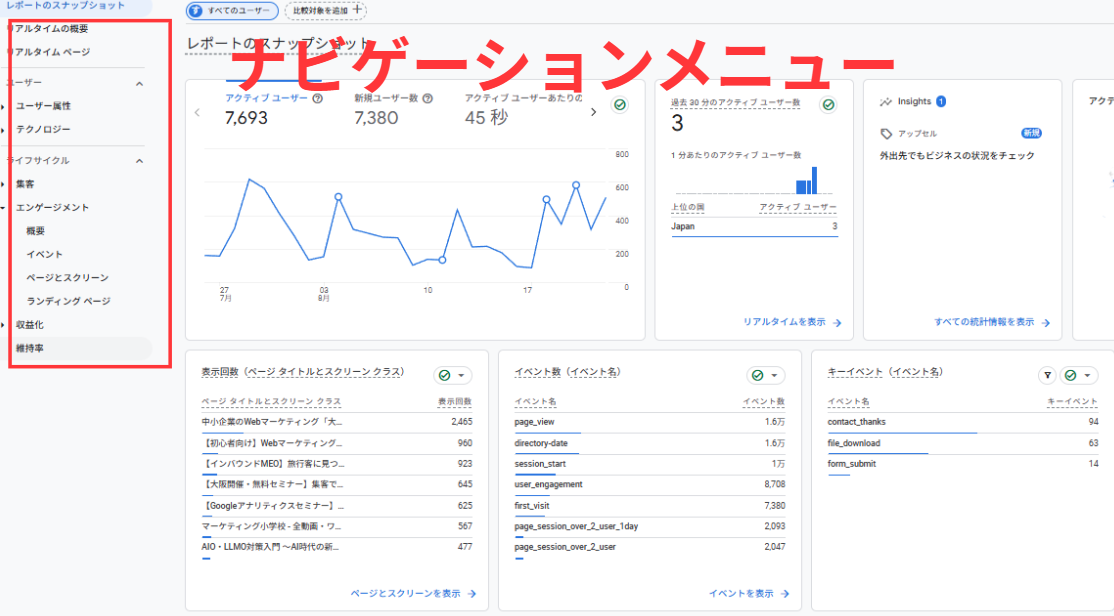This screenshot has height=616, width=1114.
Task: Click the green check icon on the realtime card
Action: click(828, 105)
